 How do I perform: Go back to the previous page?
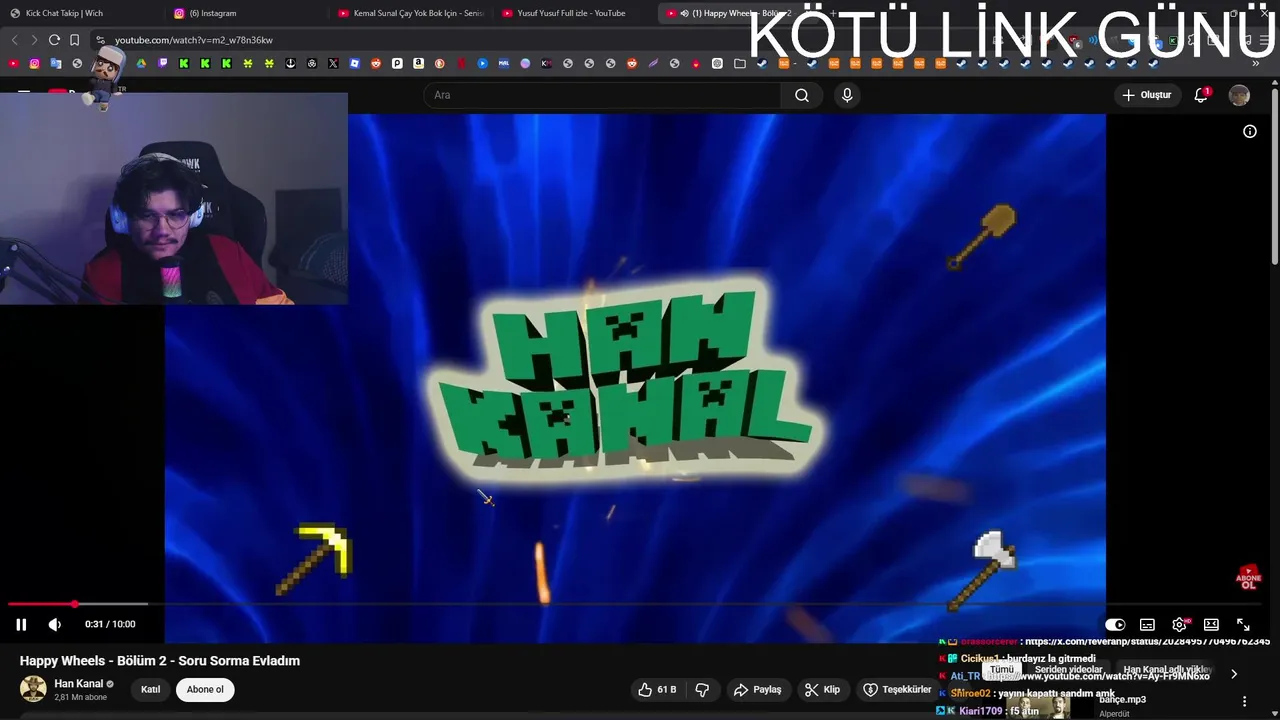coord(14,40)
